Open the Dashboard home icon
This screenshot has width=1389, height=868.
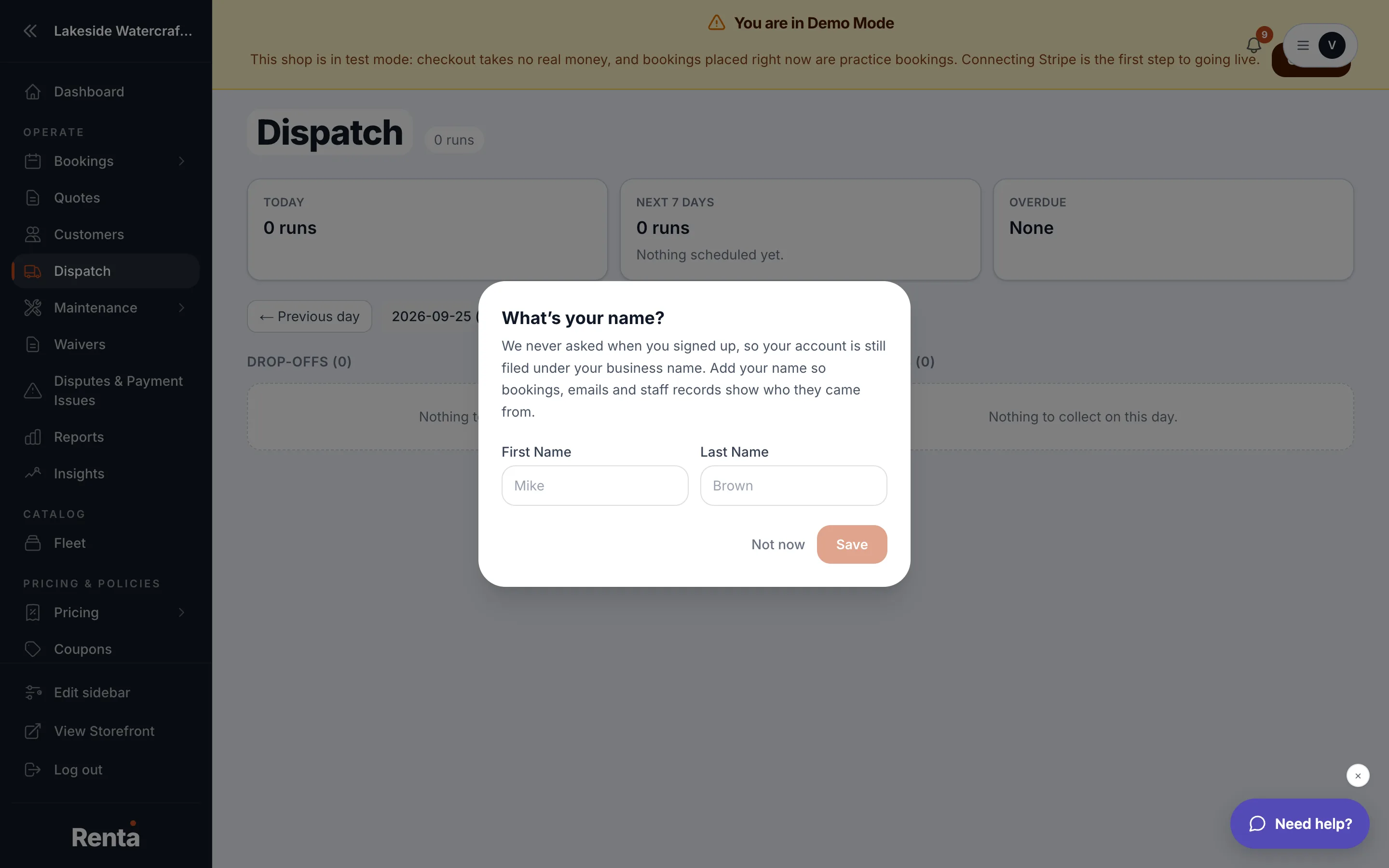[x=33, y=92]
